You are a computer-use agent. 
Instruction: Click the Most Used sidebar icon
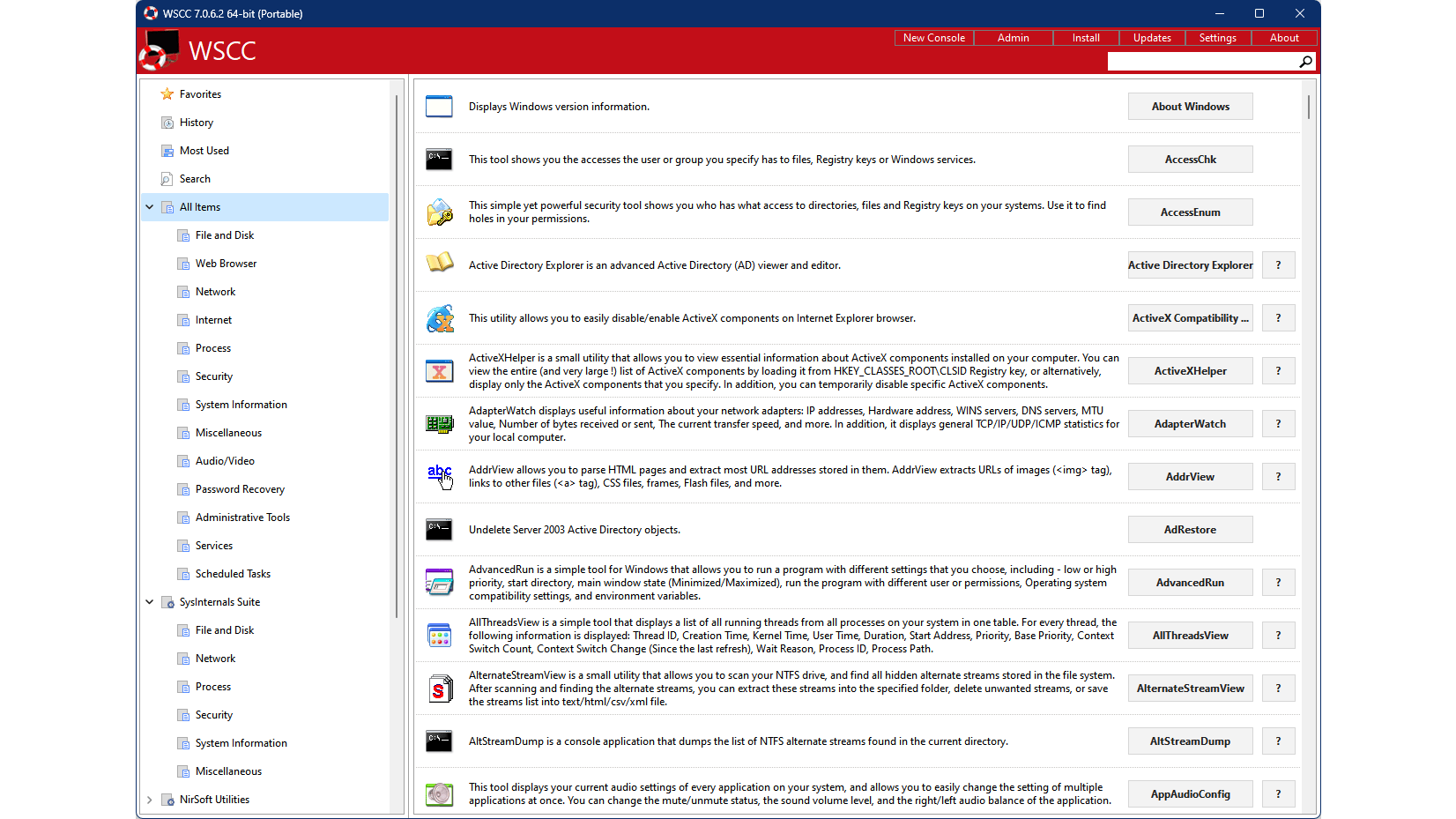[167, 151]
